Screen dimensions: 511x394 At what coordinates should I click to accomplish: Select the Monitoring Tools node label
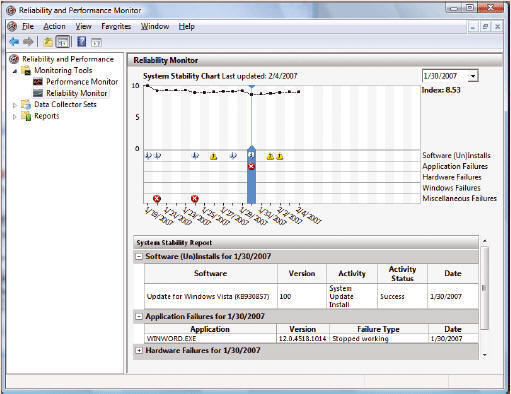coord(63,70)
